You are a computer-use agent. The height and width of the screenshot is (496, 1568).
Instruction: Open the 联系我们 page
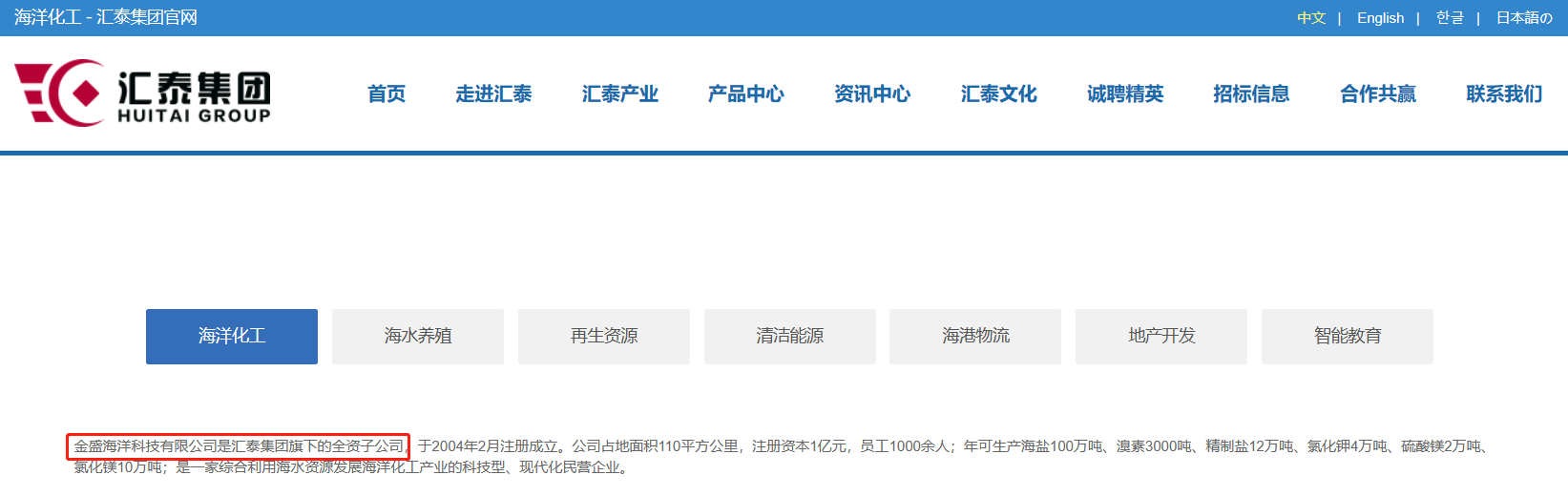[x=1504, y=93]
